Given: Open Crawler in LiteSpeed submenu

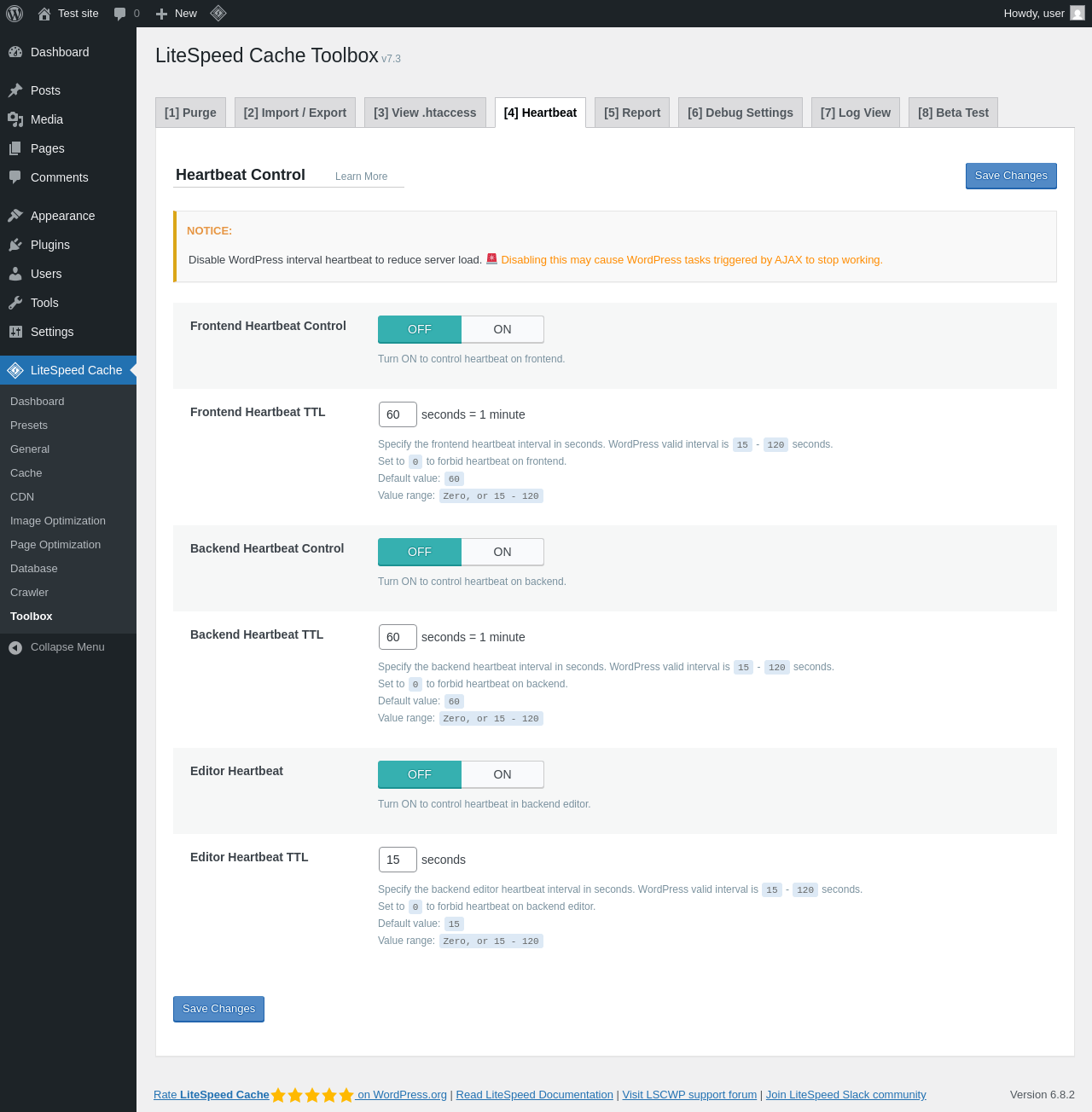Looking at the screenshot, I should (29, 592).
